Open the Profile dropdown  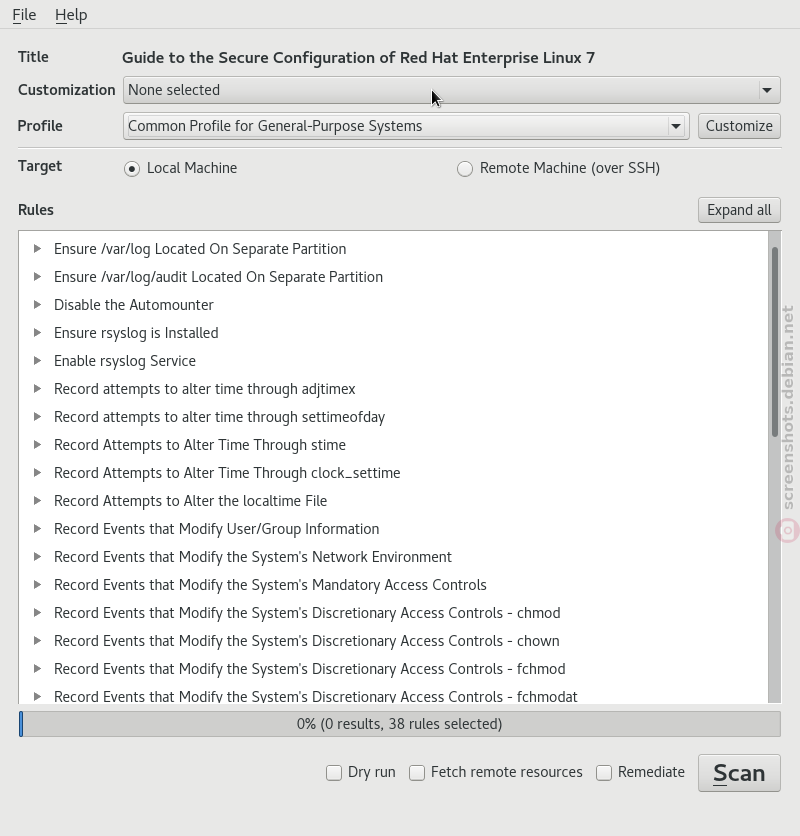[x=406, y=126]
